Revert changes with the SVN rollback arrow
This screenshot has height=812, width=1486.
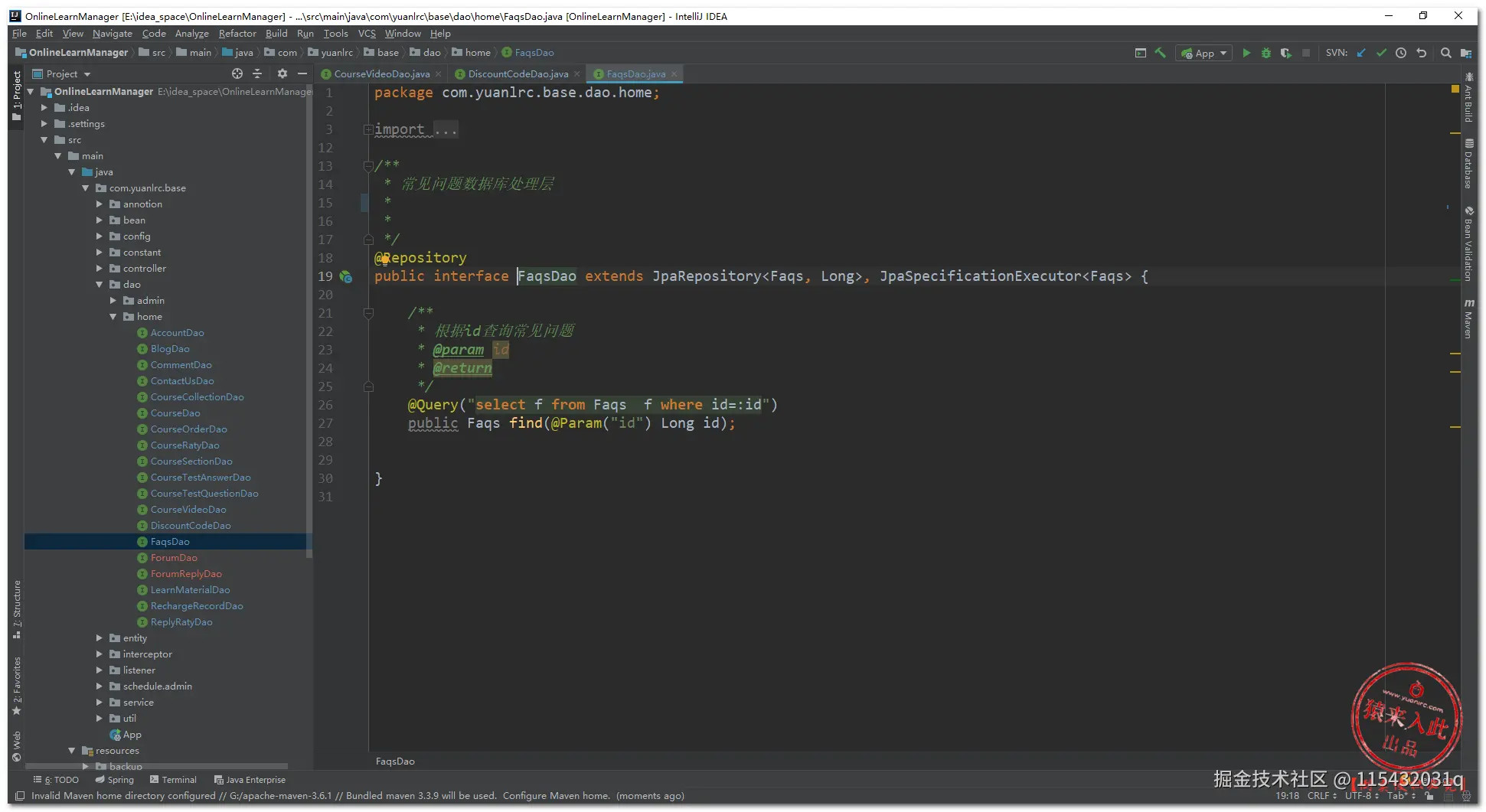click(x=1422, y=53)
